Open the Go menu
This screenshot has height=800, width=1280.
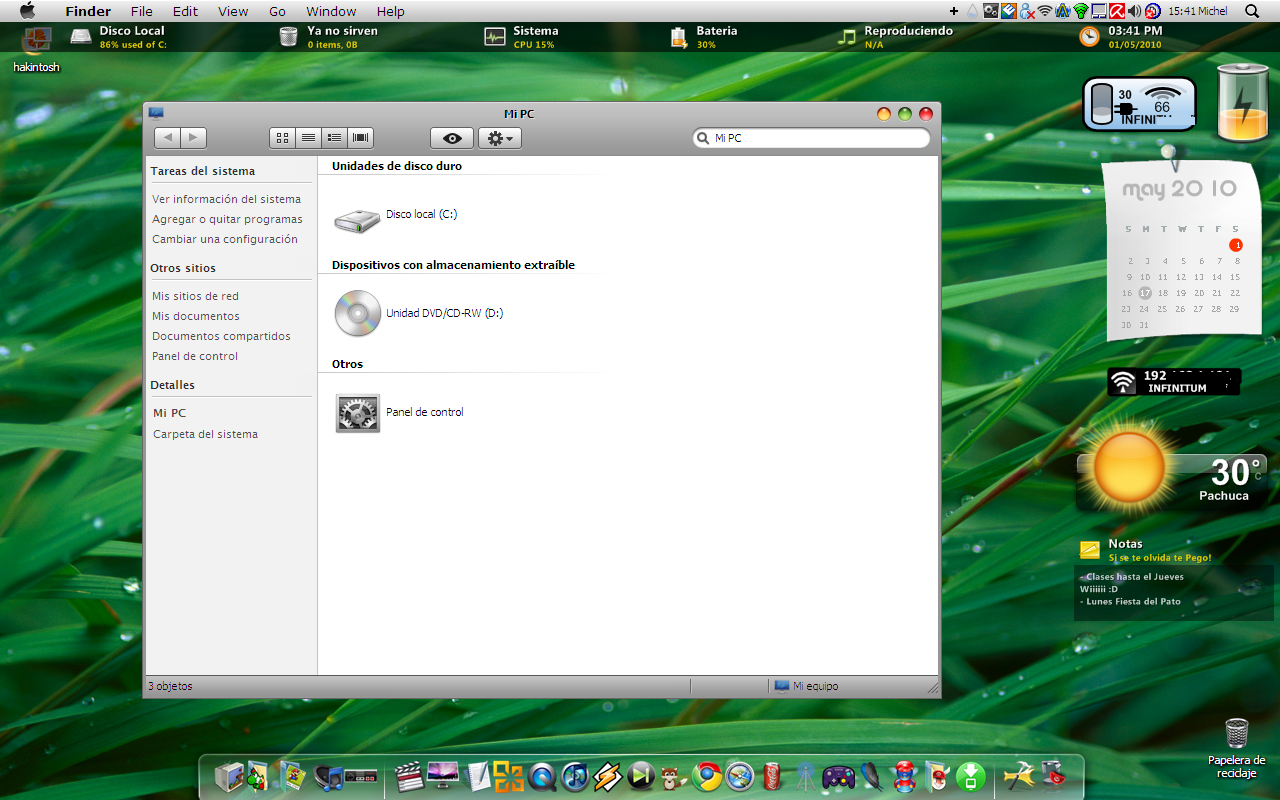[x=277, y=11]
